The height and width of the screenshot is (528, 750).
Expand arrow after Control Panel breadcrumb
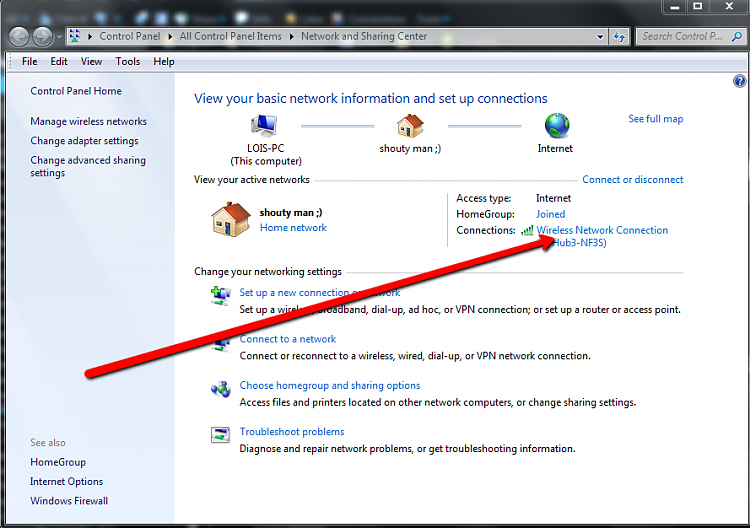pyautogui.click(x=170, y=36)
